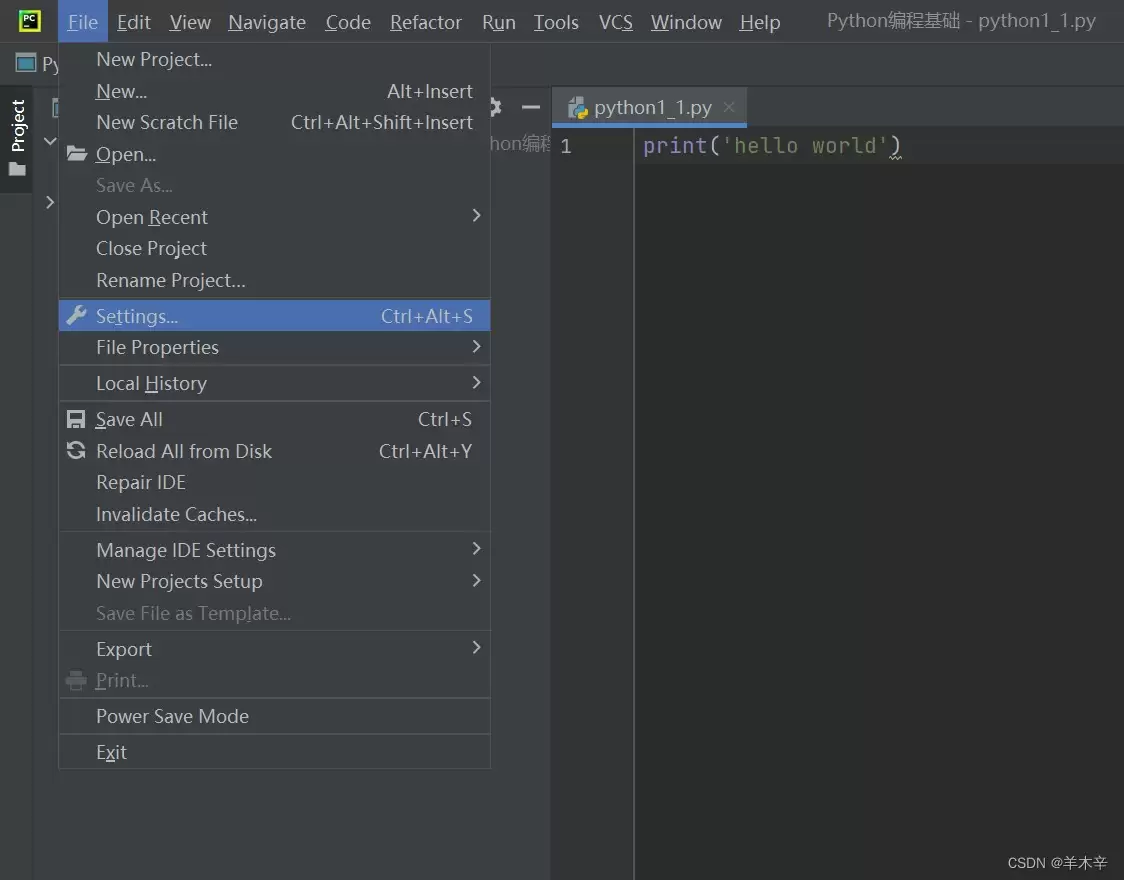Click the minus hide icon in Project panel

530,107
